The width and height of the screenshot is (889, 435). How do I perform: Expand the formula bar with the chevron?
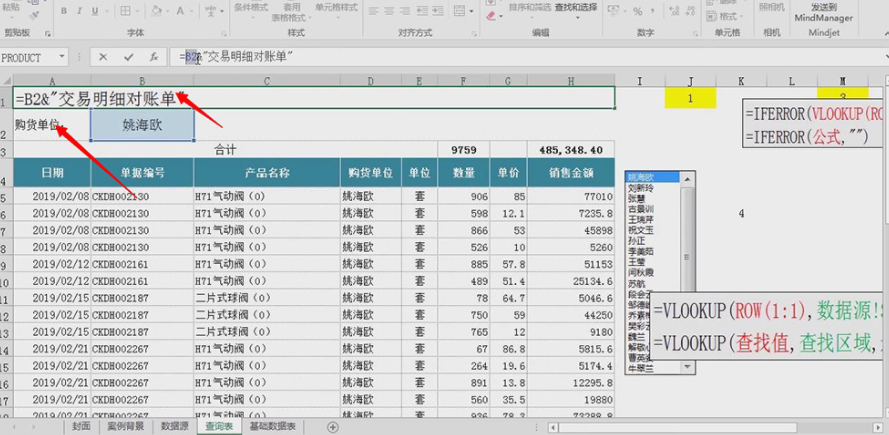pos(886,57)
